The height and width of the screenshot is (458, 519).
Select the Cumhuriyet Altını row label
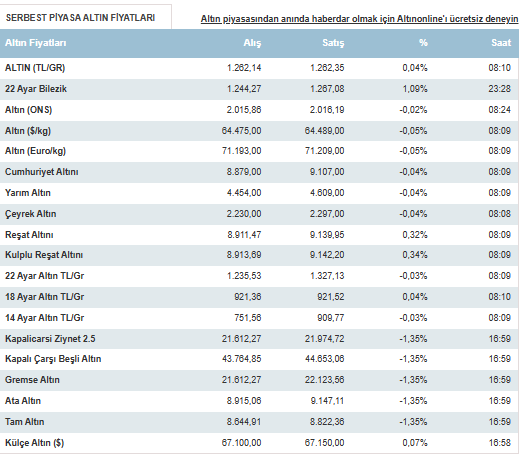tap(42, 172)
